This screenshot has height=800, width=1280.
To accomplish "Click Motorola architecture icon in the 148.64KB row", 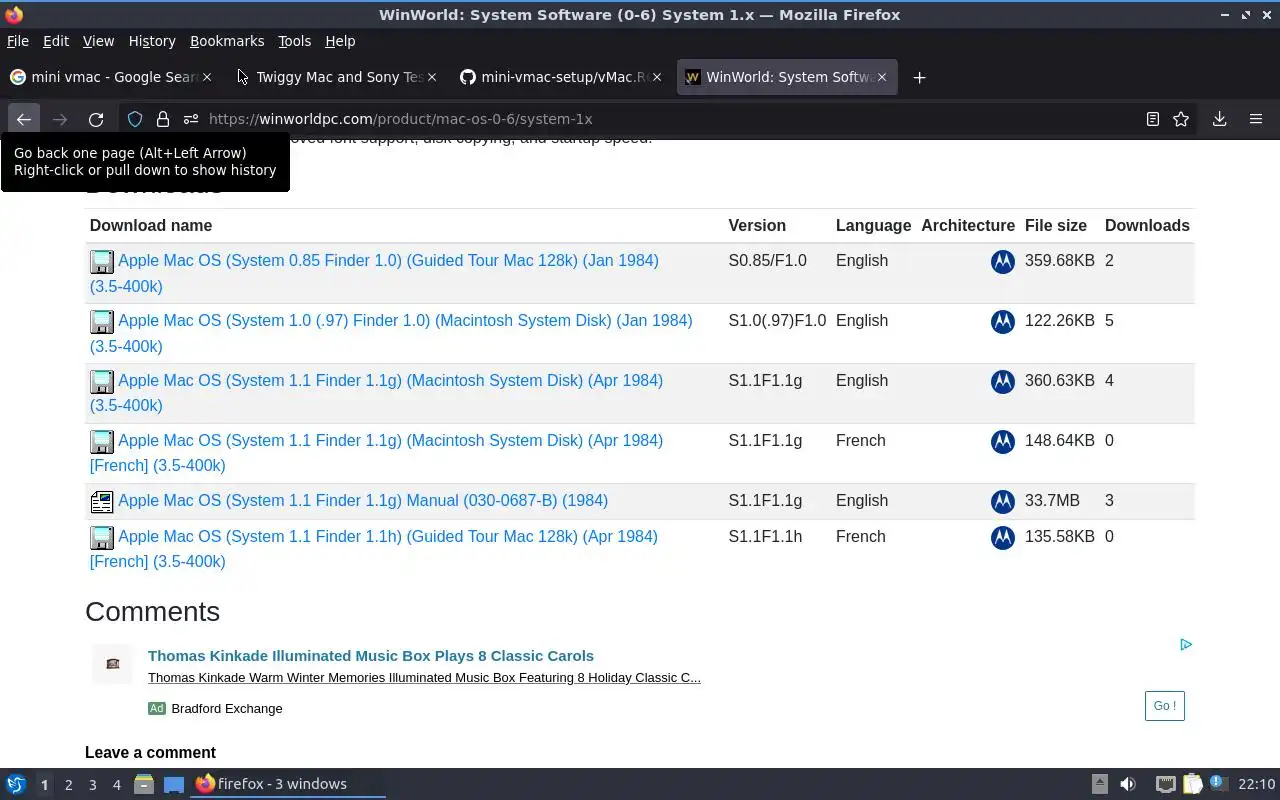I will click(x=1003, y=442).
